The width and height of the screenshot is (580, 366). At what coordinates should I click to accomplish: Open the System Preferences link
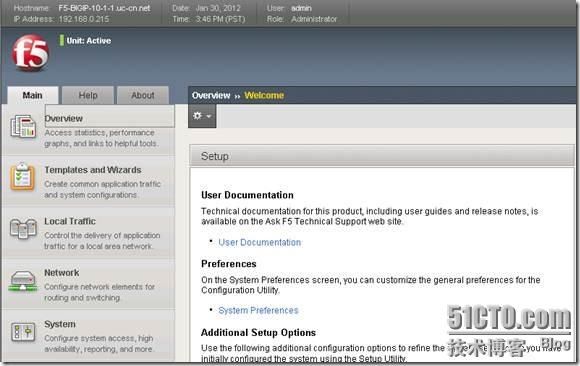258,310
